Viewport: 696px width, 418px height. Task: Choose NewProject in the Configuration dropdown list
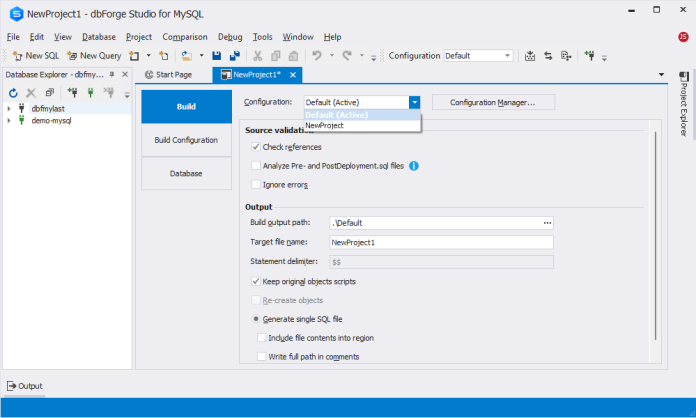325,126
